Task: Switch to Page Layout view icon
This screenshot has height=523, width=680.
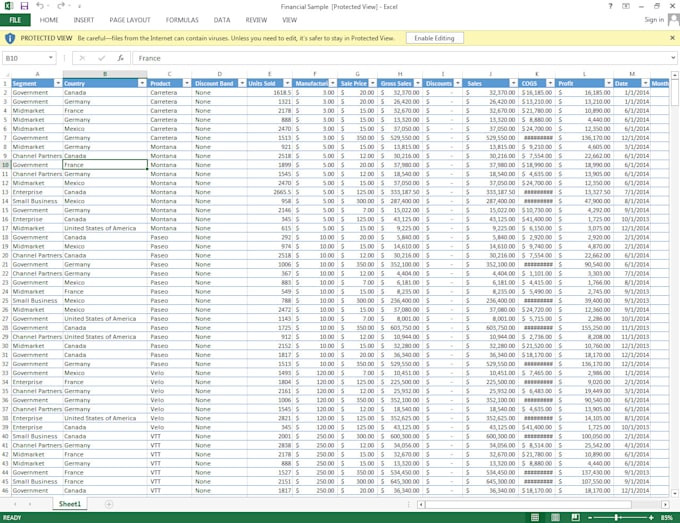Action: click(x=555, y=517)
